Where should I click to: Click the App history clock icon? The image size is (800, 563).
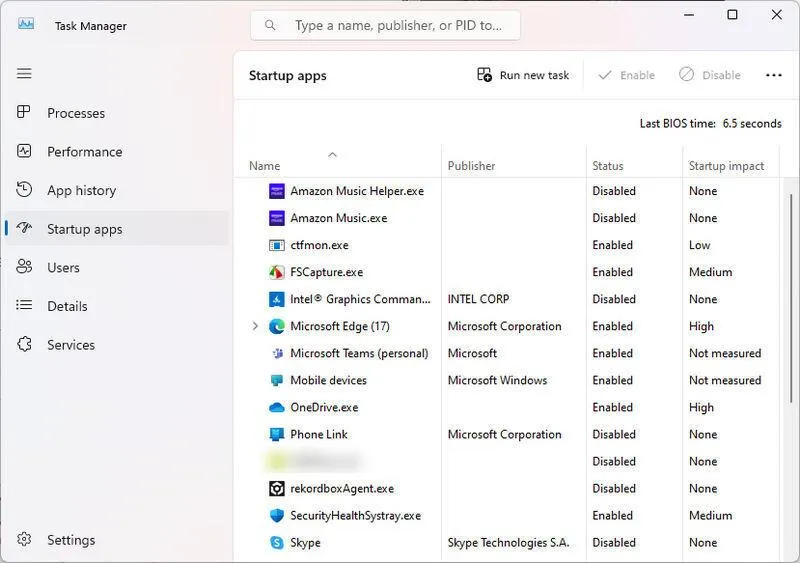[24, 189]
